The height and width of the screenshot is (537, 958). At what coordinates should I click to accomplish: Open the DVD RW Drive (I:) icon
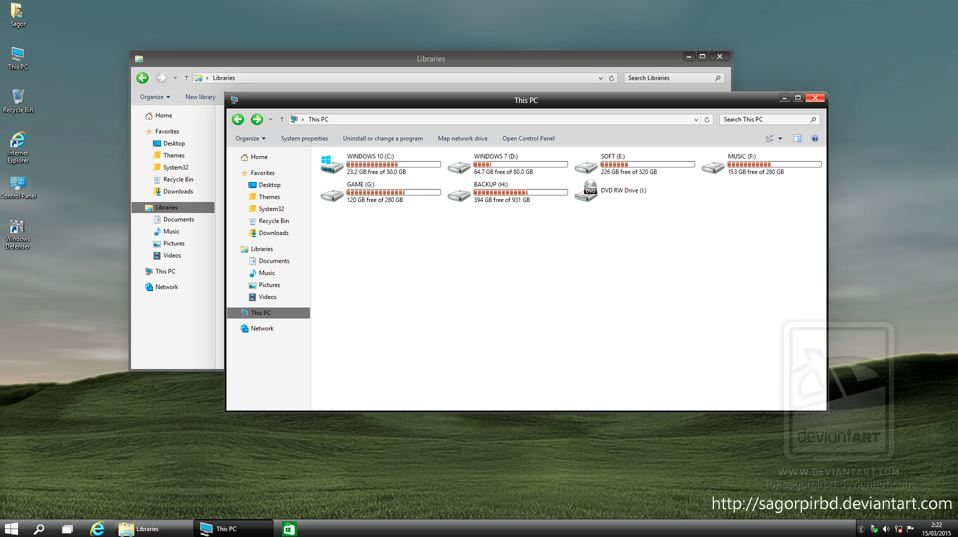(586, 191)
